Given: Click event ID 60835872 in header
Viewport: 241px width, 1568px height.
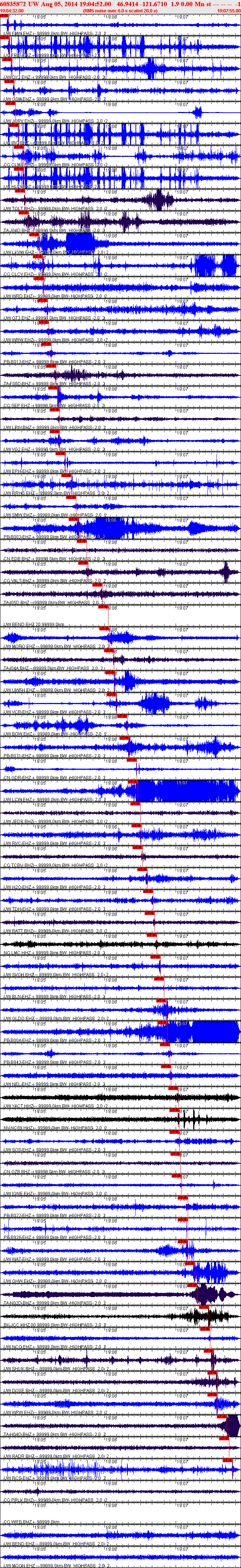Looking at the screenshot, I should [x=13, y=4].
